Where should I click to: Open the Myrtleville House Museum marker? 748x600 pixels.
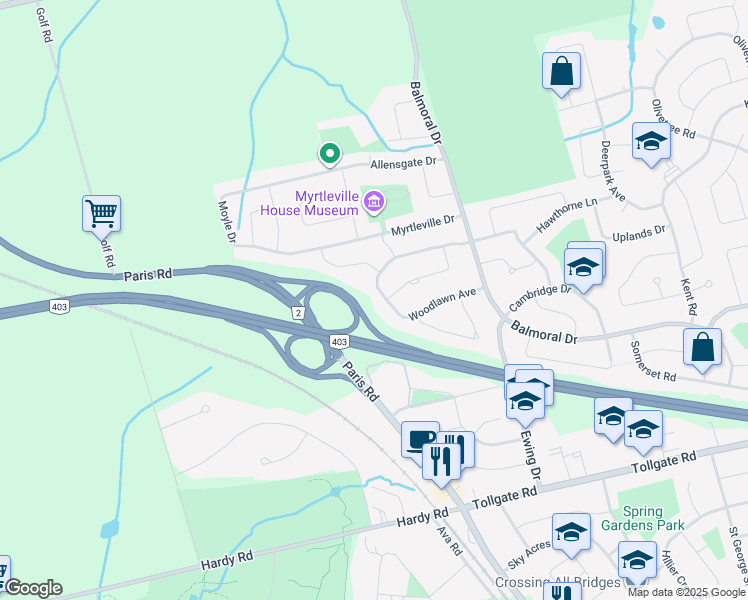pos(374,202)
